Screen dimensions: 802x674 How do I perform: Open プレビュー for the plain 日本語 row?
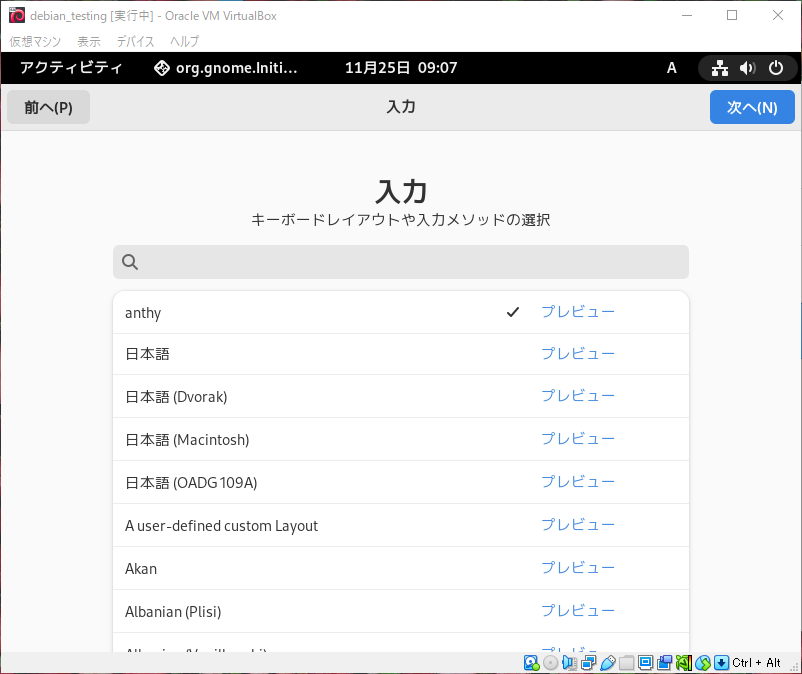click(578, 354)
